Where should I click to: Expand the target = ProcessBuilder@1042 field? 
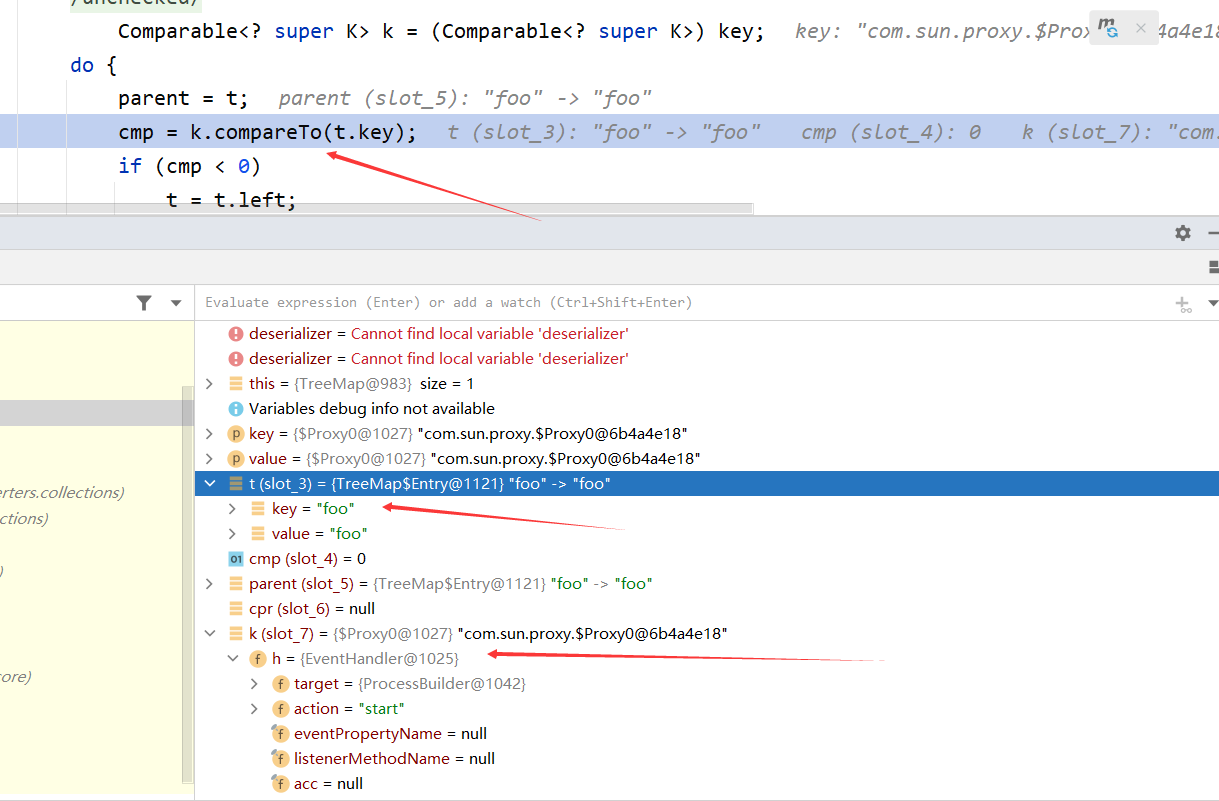[255, 683]
